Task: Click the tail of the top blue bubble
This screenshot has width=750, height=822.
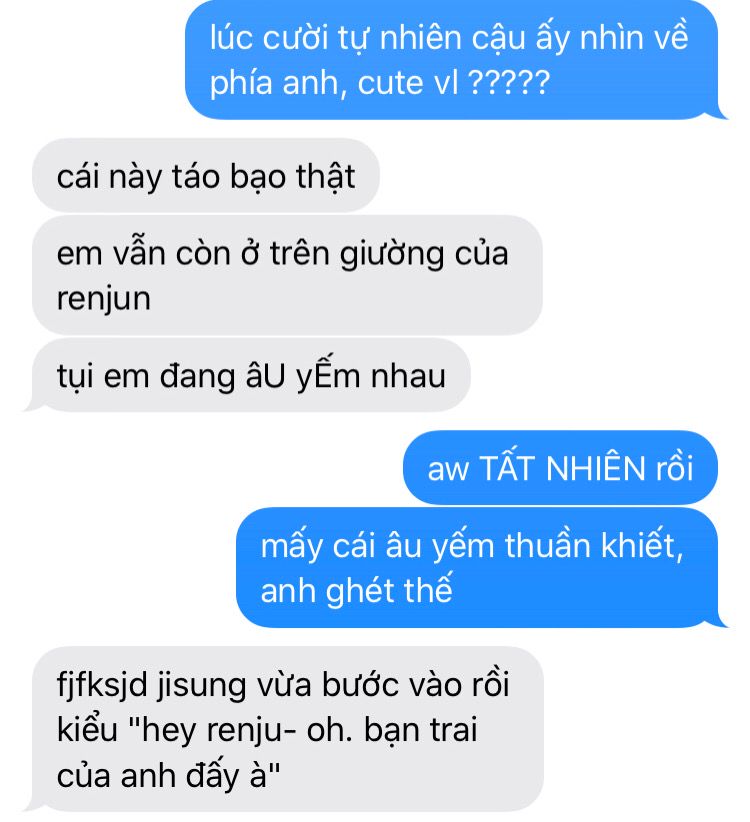Action: [x=719, y=113]
